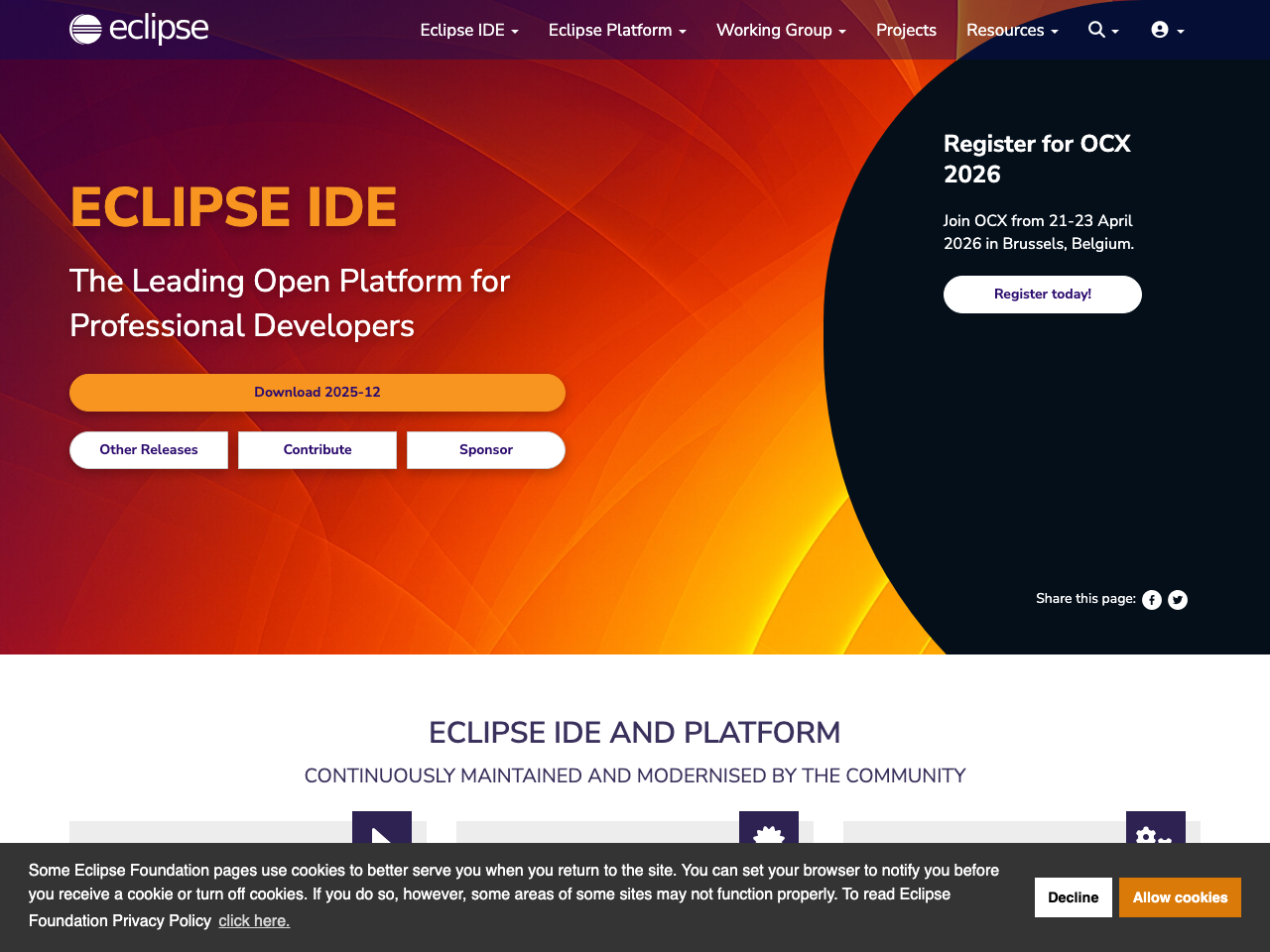
Task: Click the user account icon
Action: 1161,30
